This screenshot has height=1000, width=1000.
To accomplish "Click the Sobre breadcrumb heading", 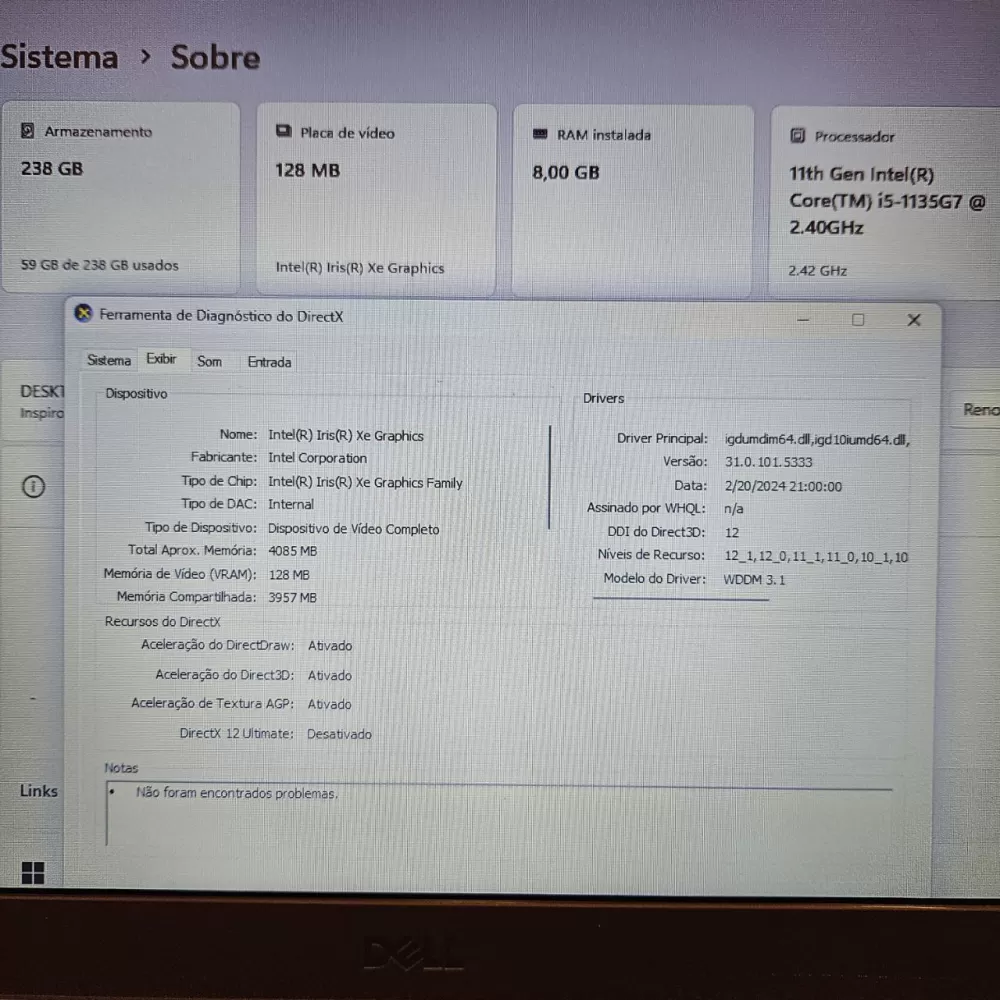I will (x=216, y=57).
